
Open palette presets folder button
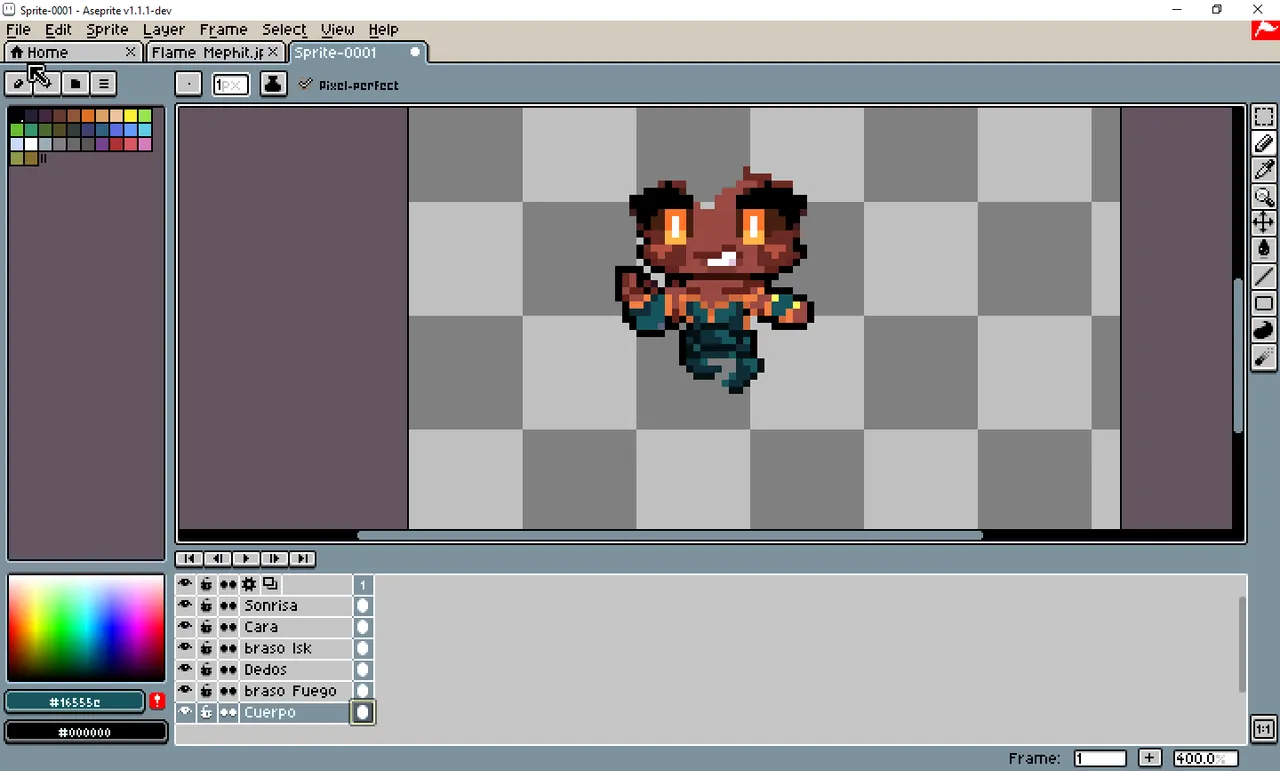tap(75, 83)
